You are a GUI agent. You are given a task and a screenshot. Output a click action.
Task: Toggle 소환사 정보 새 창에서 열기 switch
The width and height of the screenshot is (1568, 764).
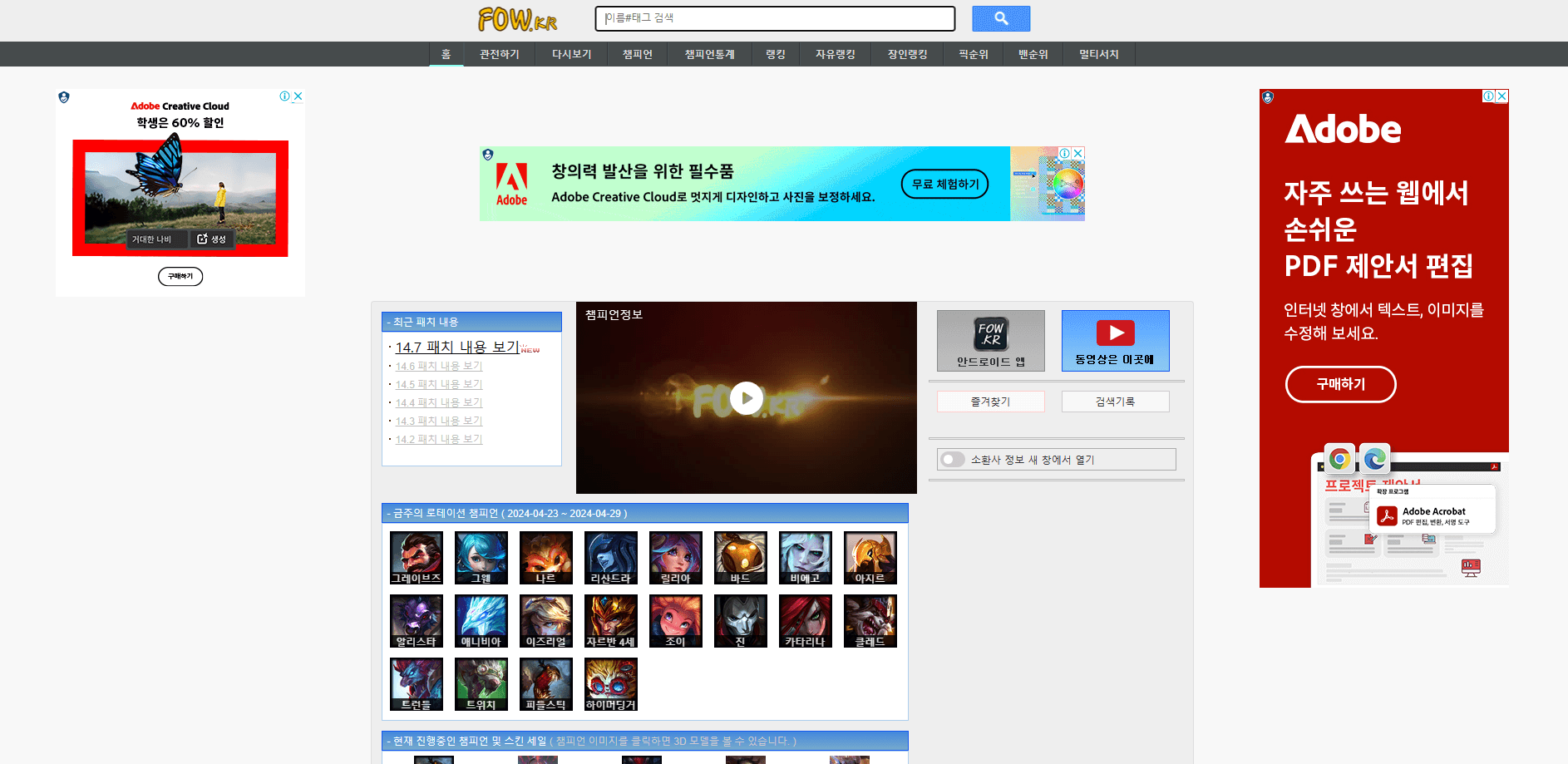click(x=953, y=460)
